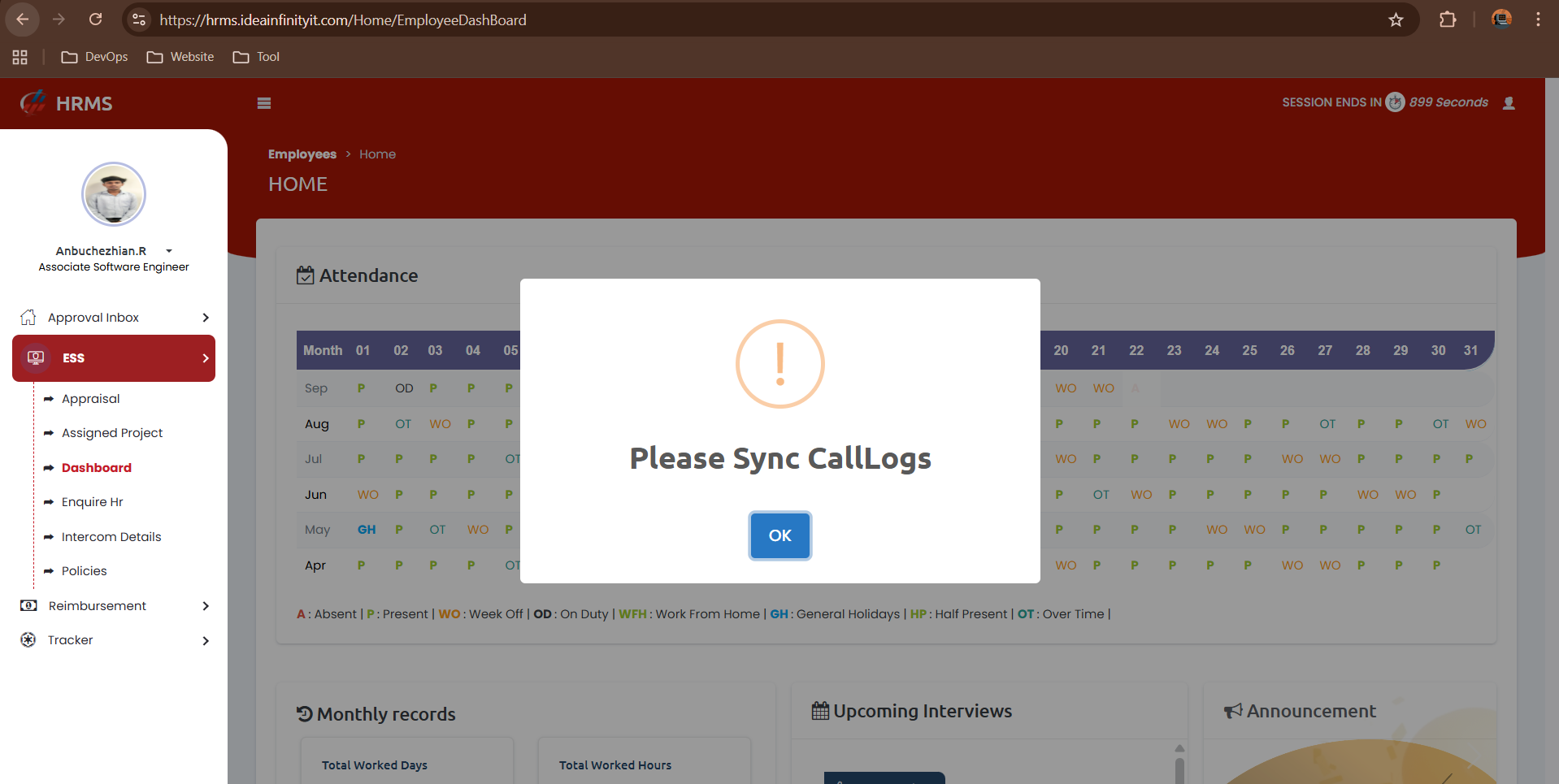Open the Tool bookmark folder
1559x784 pixels.
(x=256, y=57)
